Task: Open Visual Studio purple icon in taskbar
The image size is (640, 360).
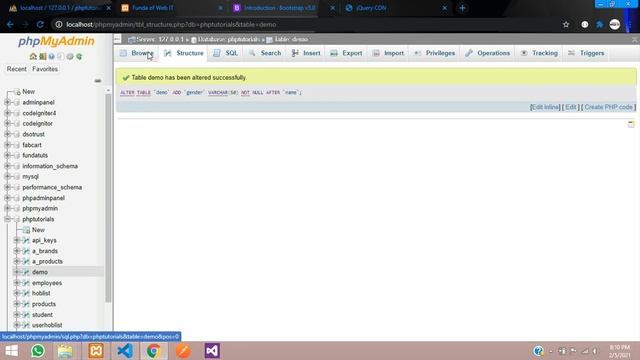Action: pos(212,351)
